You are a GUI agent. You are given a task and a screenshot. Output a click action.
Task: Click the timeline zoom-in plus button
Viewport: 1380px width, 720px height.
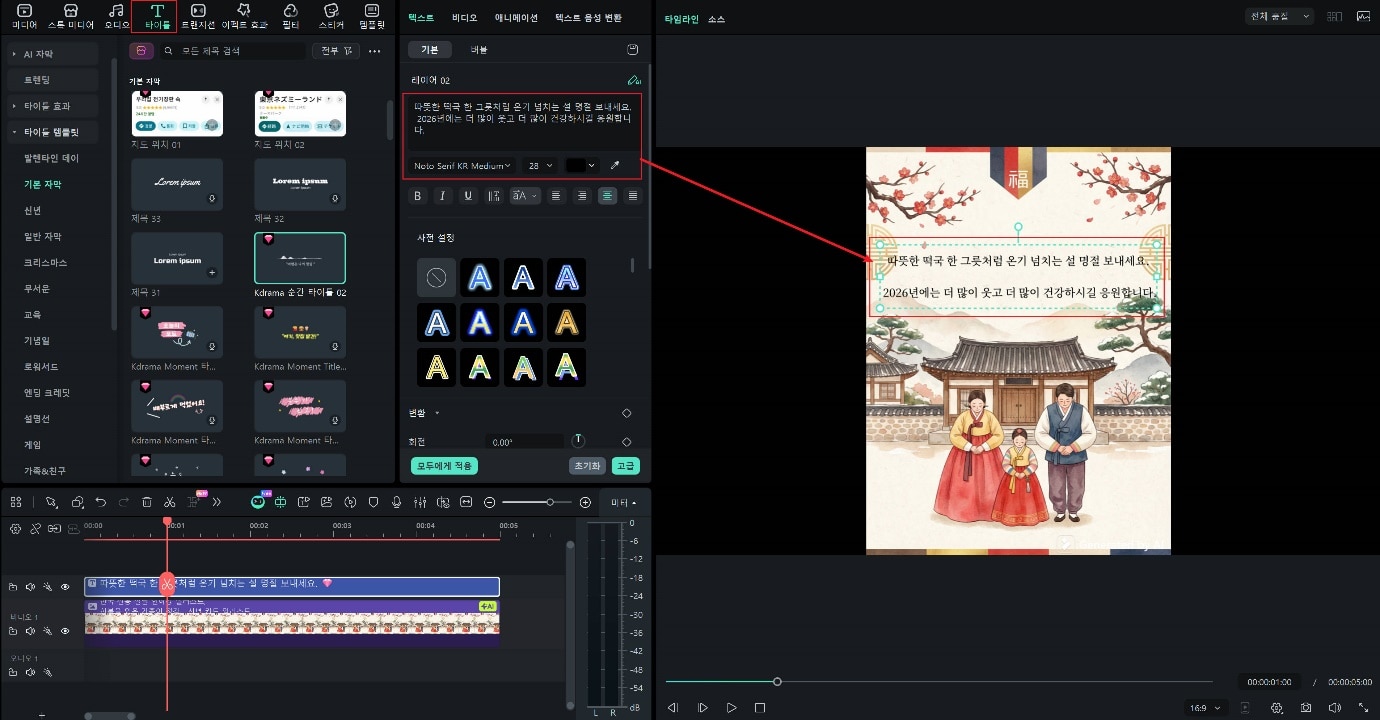click(585, 502)
